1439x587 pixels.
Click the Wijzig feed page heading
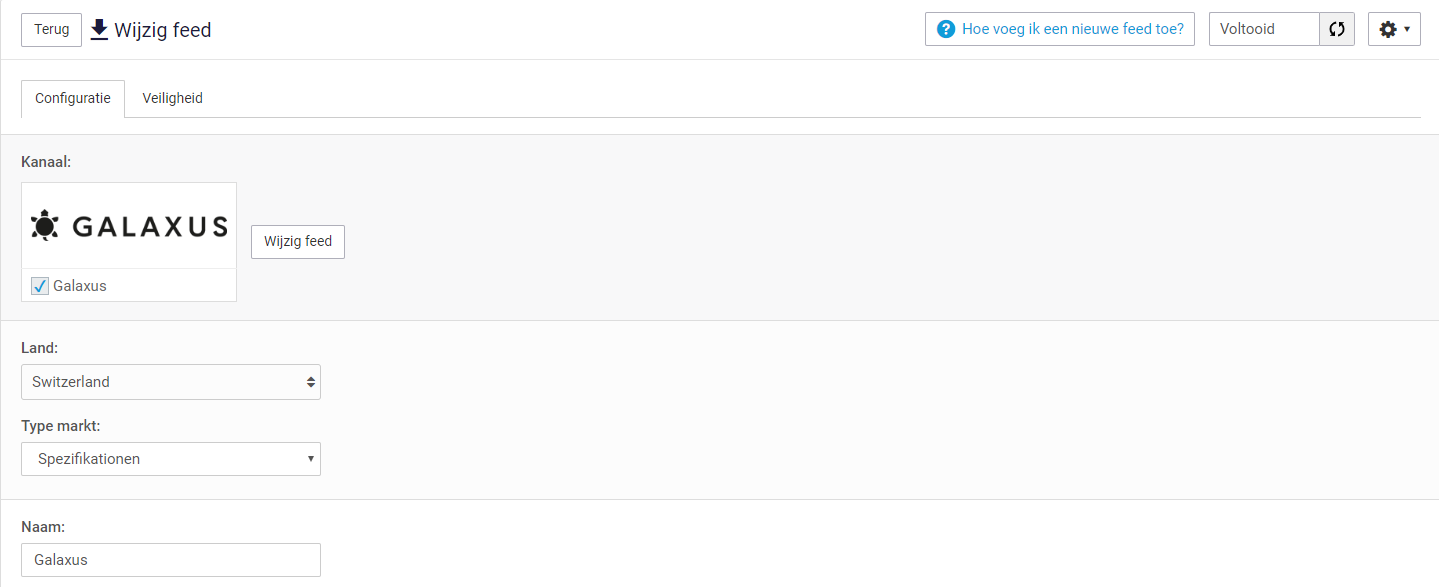tap(163, 30)
